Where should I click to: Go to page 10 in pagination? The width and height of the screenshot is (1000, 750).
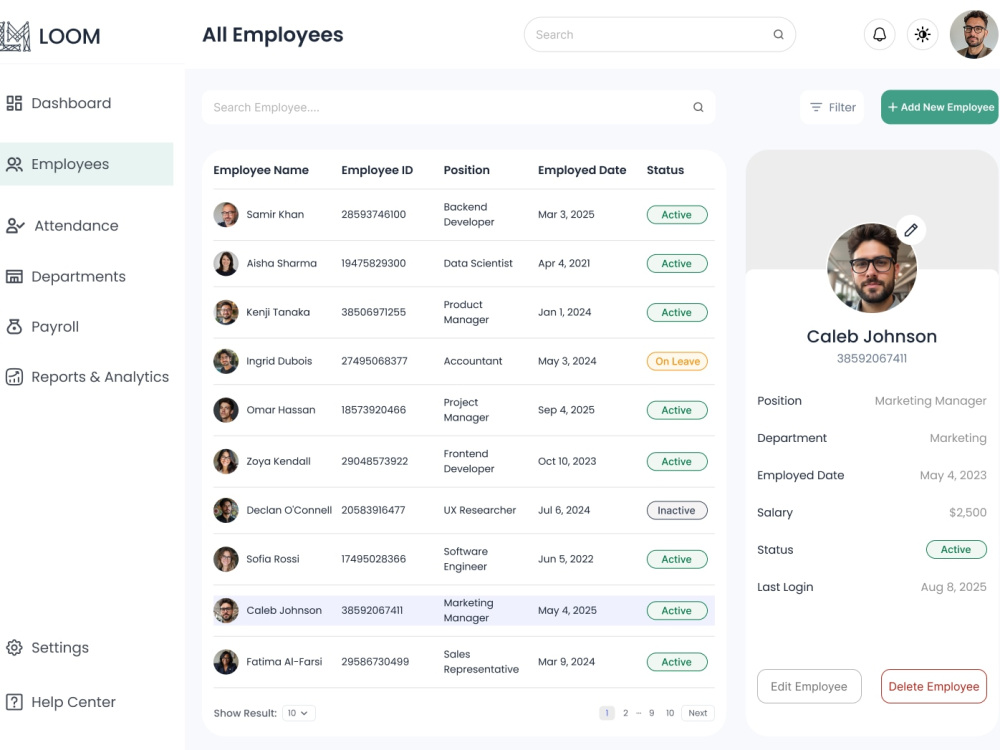click(670, 713)
